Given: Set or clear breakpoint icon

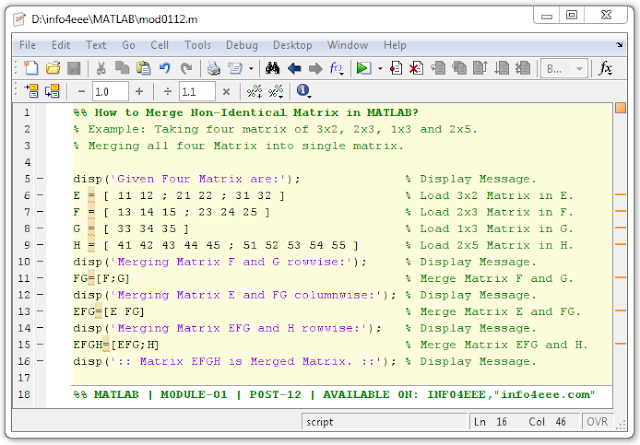Looking at the screenshot, I should [396, 68].
